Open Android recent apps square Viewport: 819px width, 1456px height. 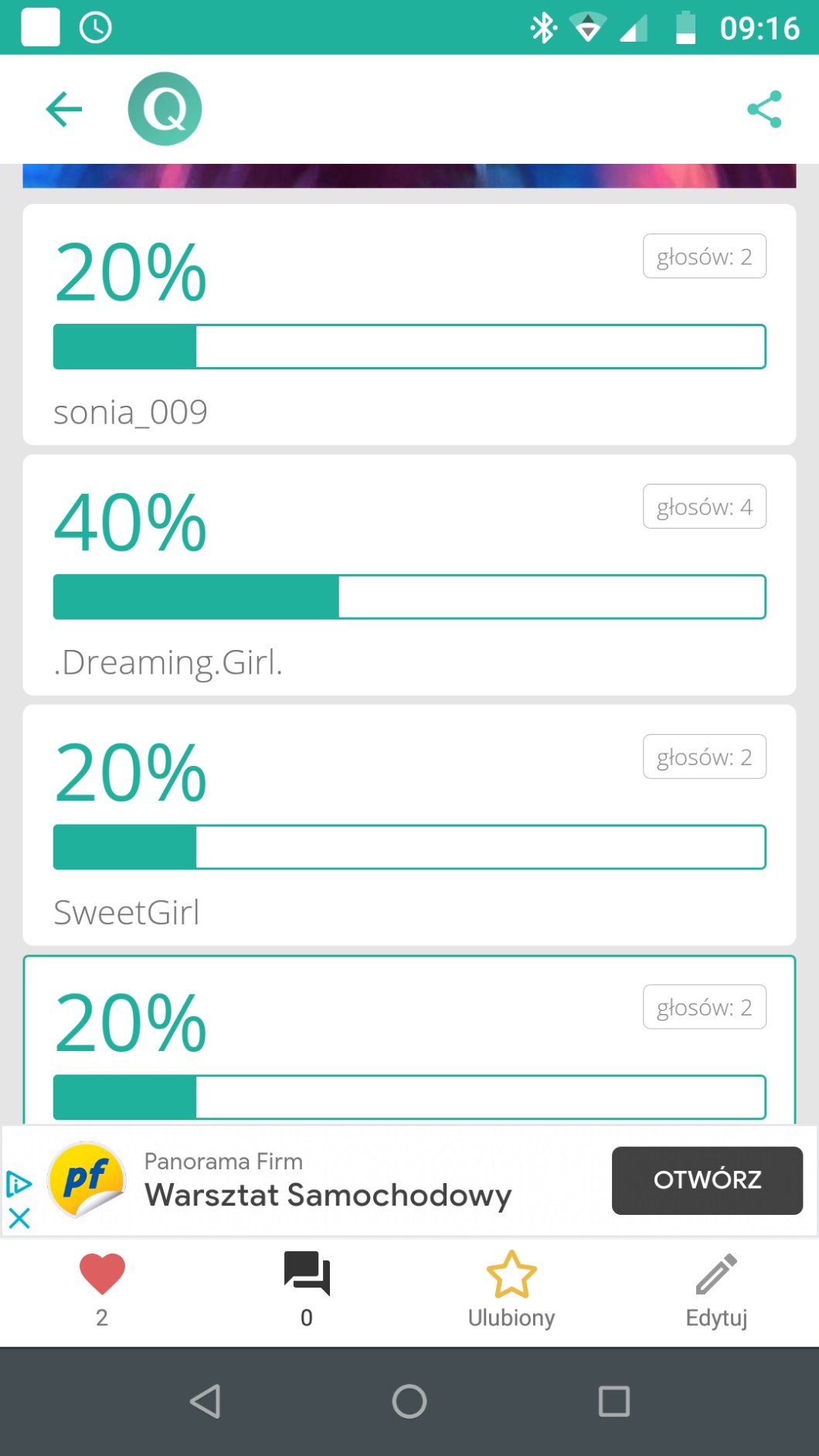[x=614, y=1401]
